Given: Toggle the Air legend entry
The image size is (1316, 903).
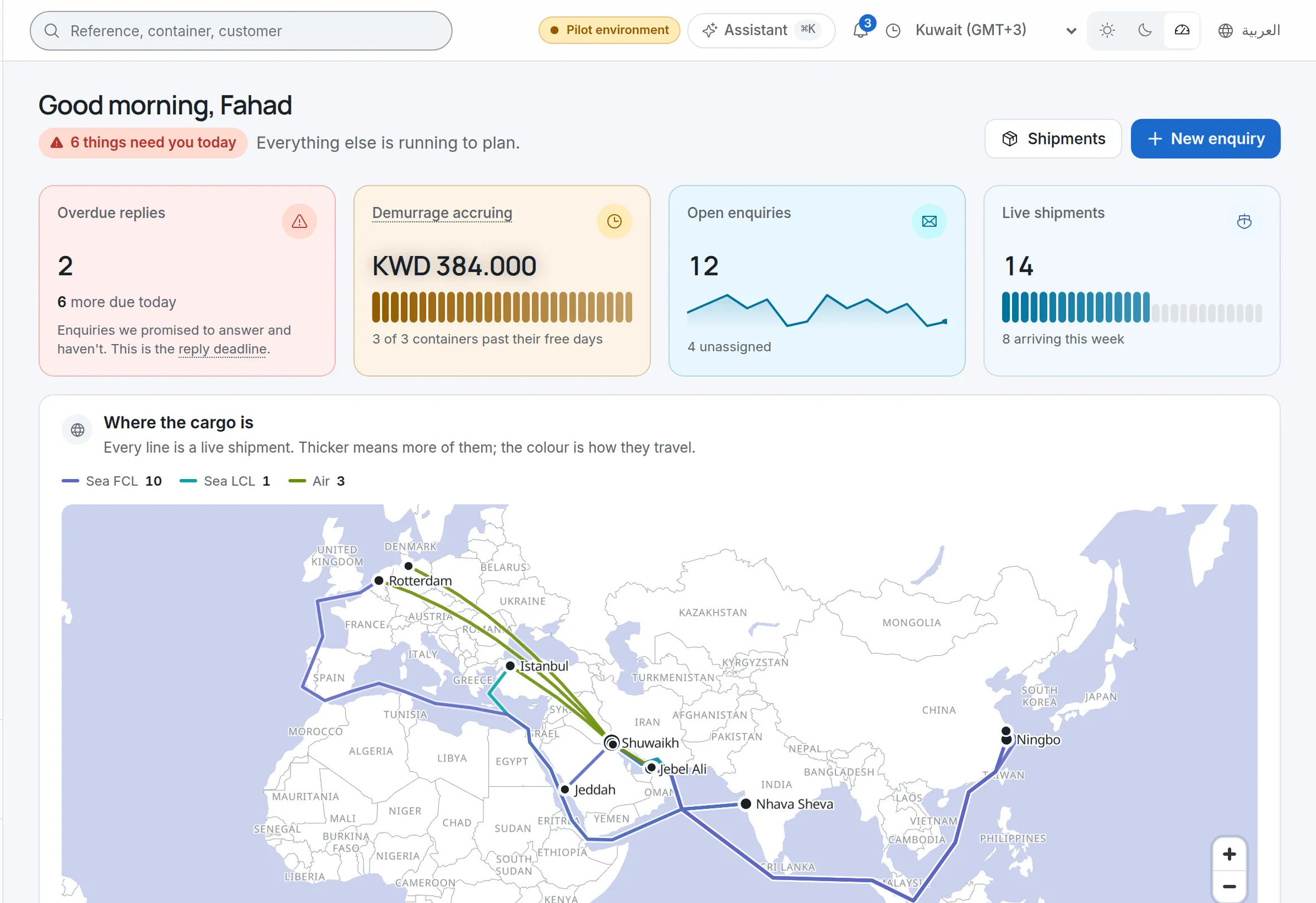Looking at the screenshot, I should 317,481.
